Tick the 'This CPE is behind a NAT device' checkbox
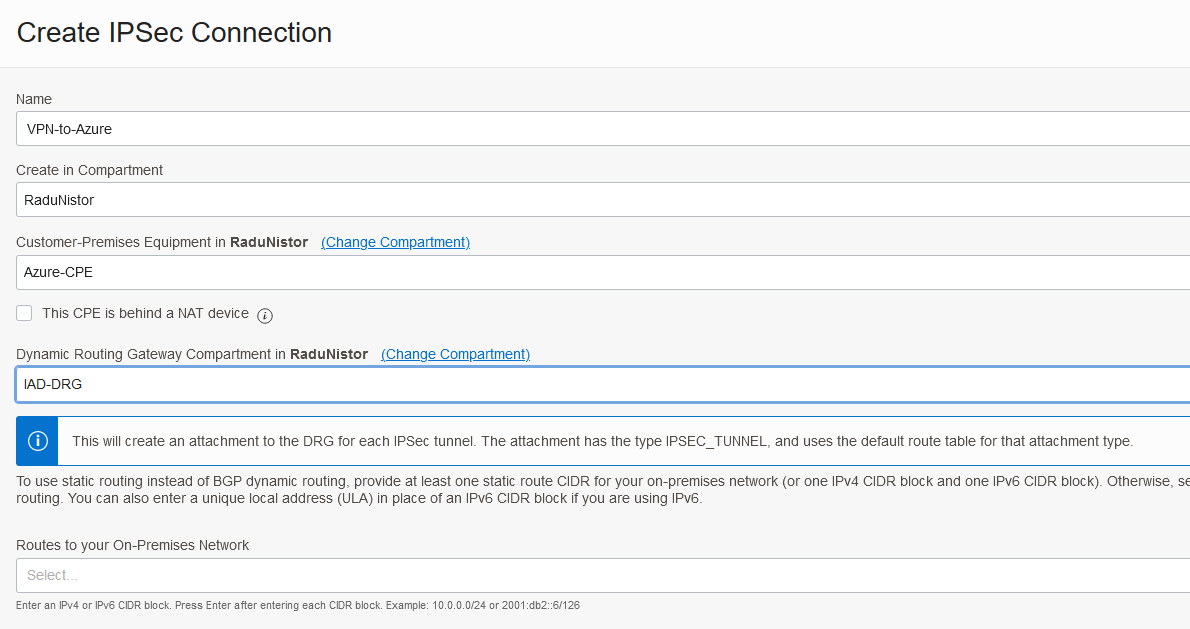 pyautogui.click(x=24, y=313)
